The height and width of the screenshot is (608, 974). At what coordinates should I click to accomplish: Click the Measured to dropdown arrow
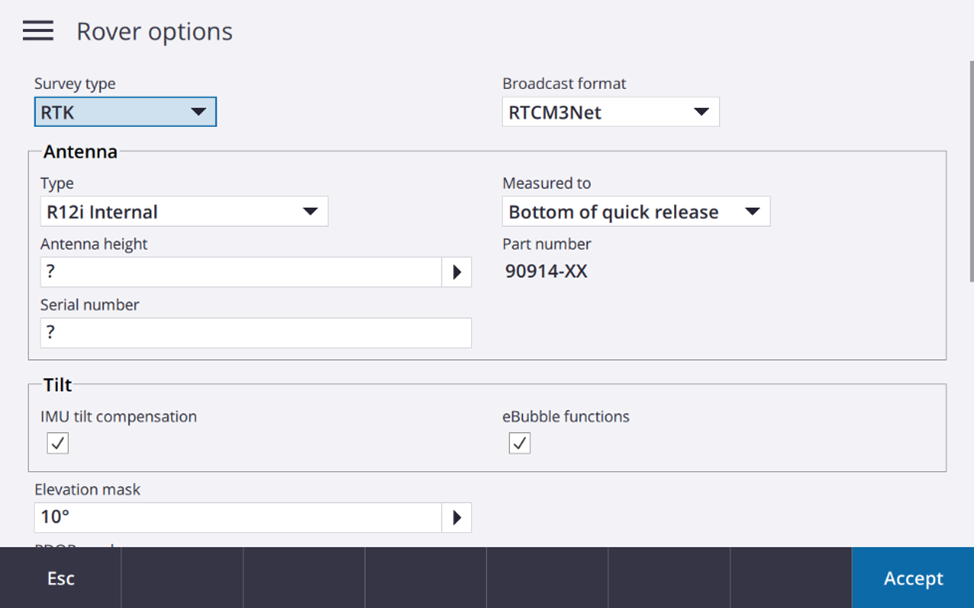click(752, 212)
